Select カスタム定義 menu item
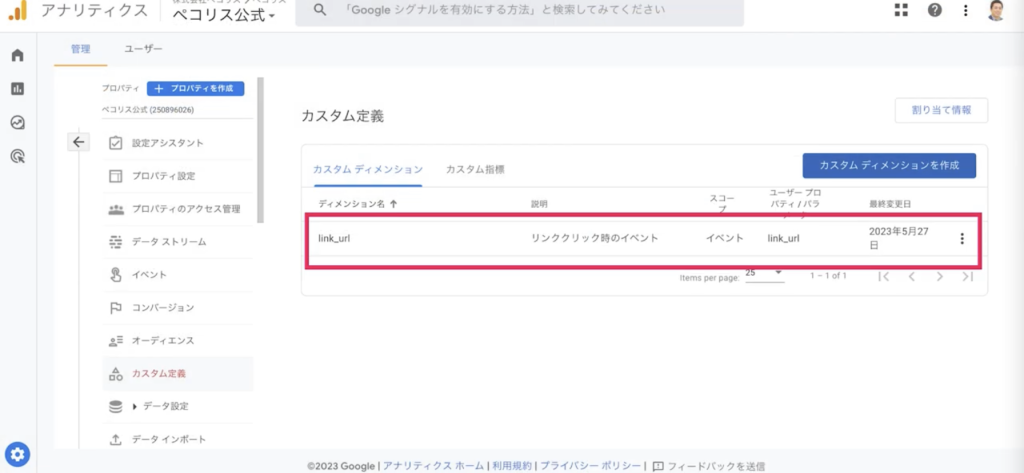Screen dimensions: 1024x473 [x=178, y=374]
